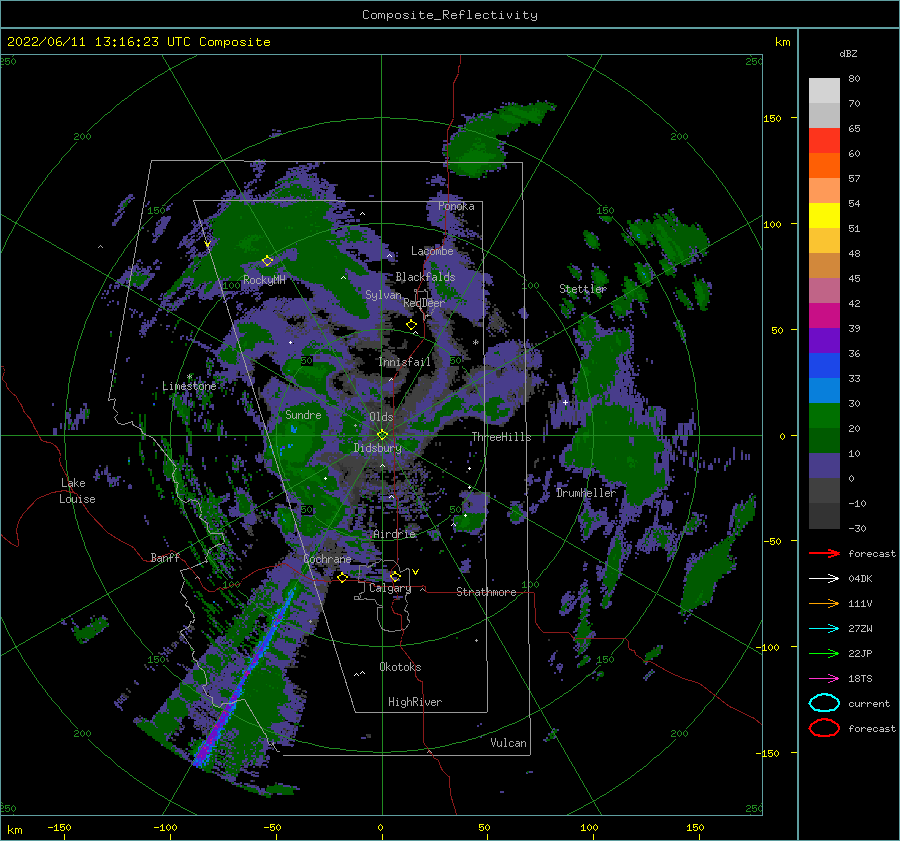Screen dimensions: 900x841
Task: Click the yellow radar site diamond at center
Action: (x=382, y=435)
